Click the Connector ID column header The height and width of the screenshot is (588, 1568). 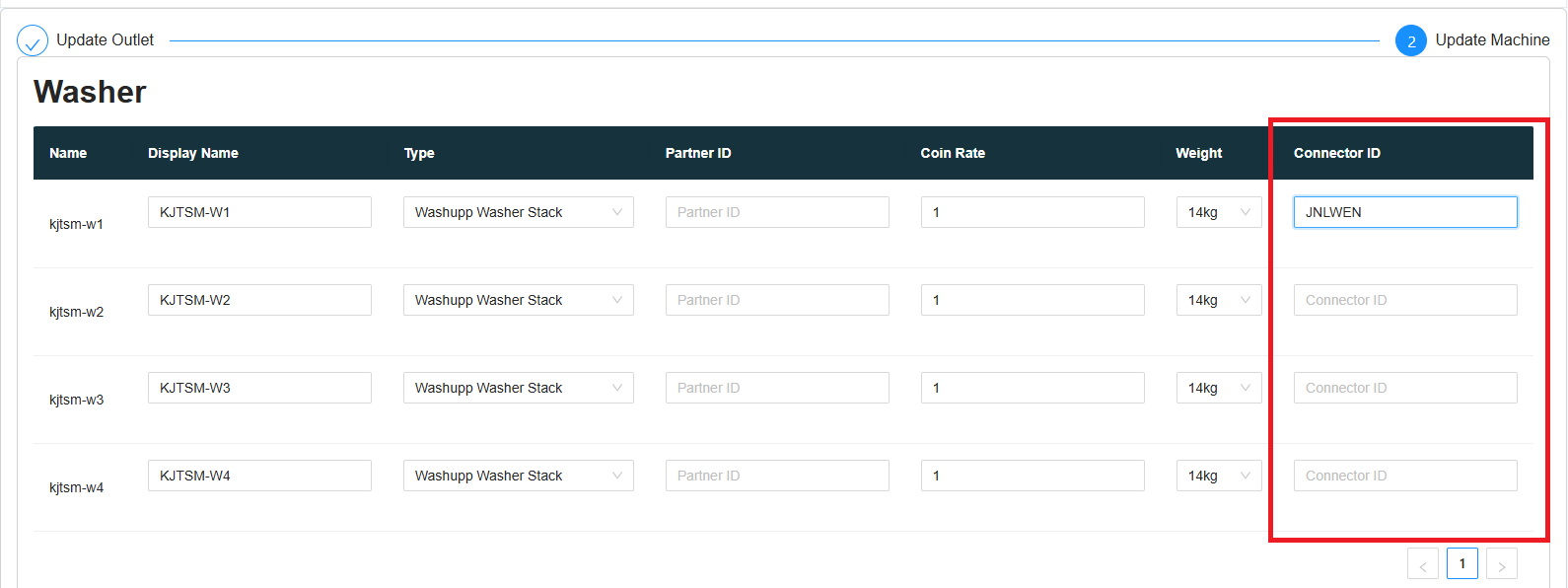pos(1337,153)
